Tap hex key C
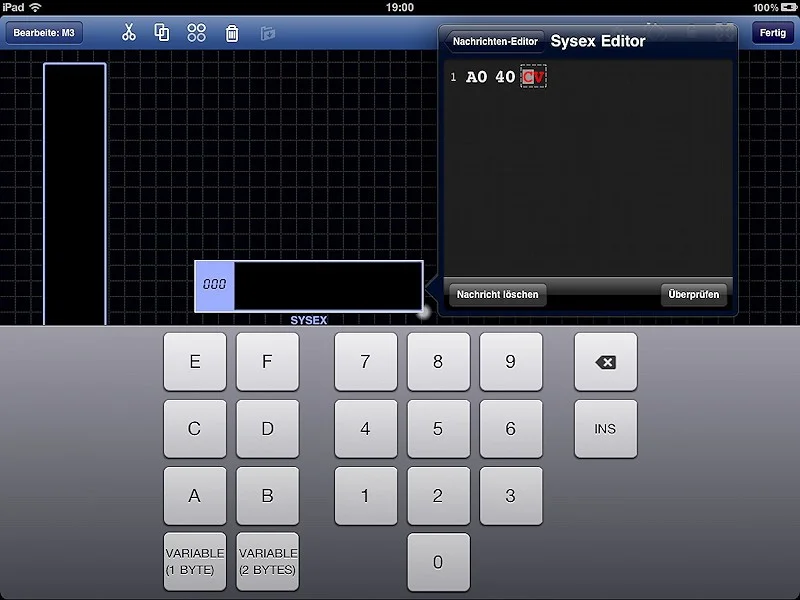 click(195, 429)
